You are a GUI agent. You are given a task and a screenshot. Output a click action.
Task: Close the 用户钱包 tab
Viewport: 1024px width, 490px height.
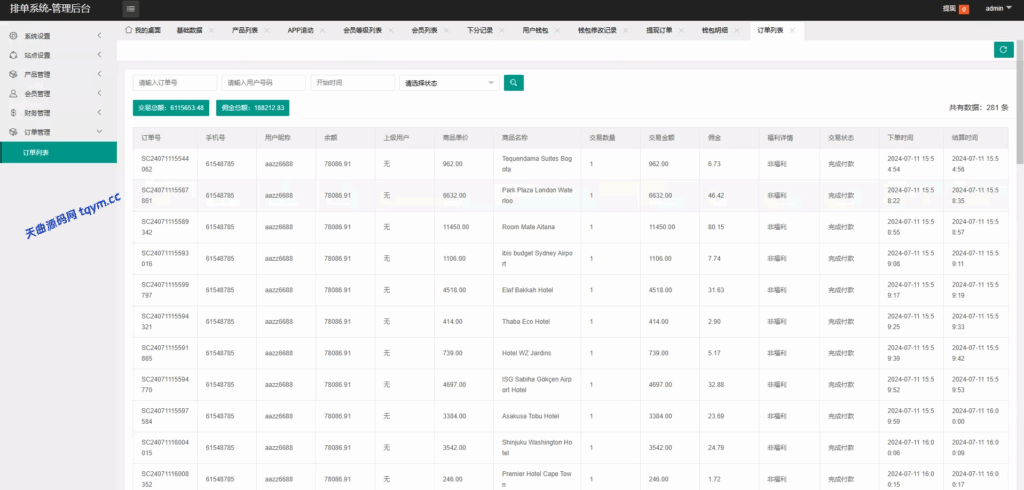point(557,31)
